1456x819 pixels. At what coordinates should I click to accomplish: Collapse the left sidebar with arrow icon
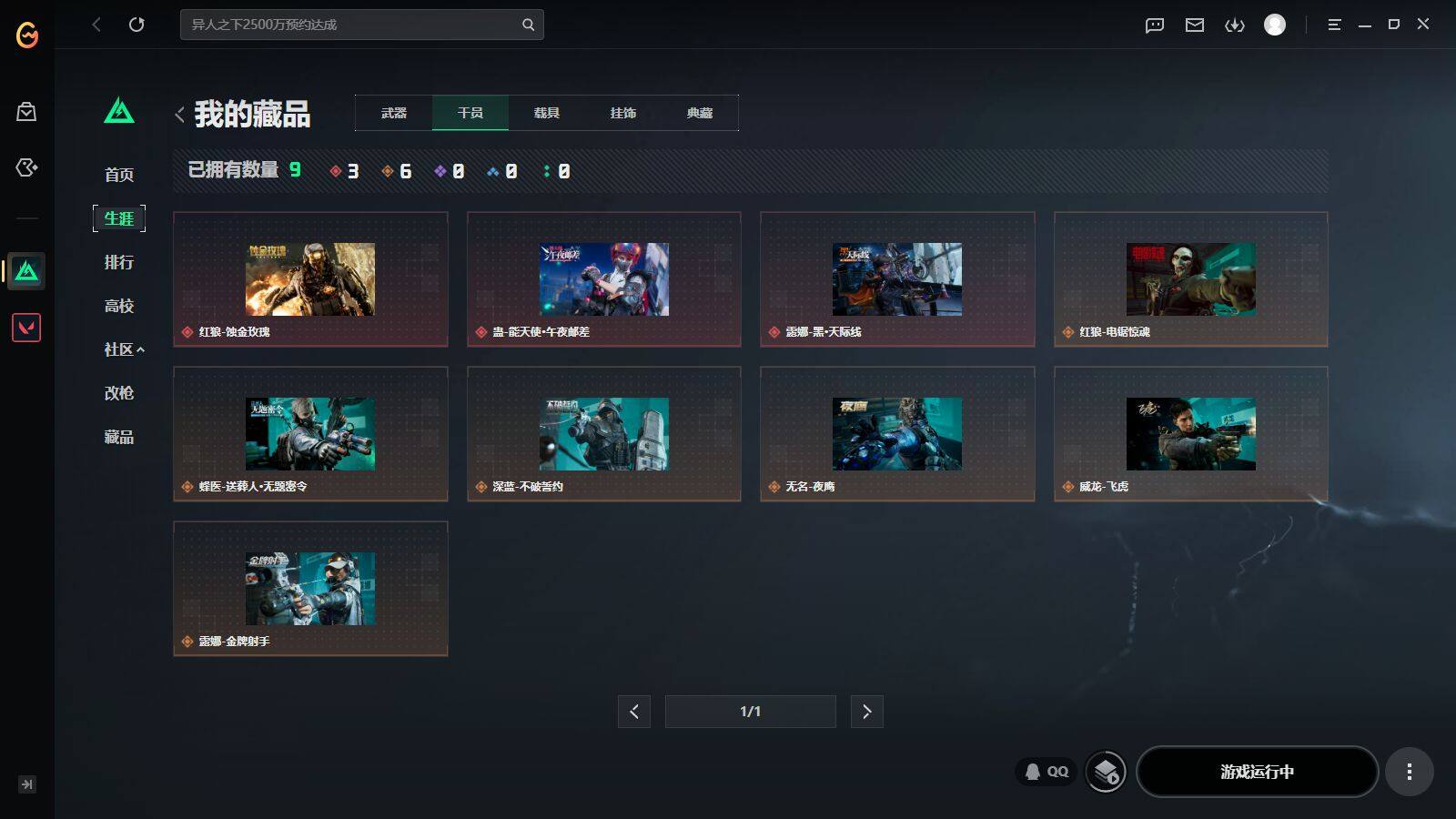point(27,784)
